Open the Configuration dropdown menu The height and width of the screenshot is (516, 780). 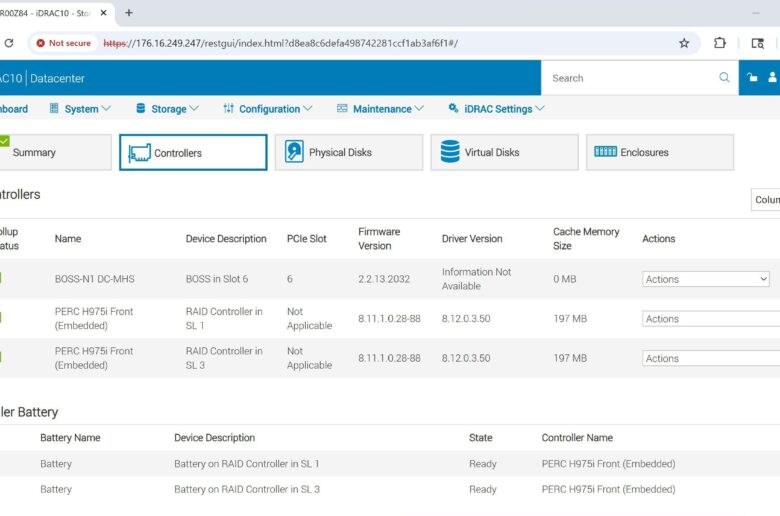[268, 109]
